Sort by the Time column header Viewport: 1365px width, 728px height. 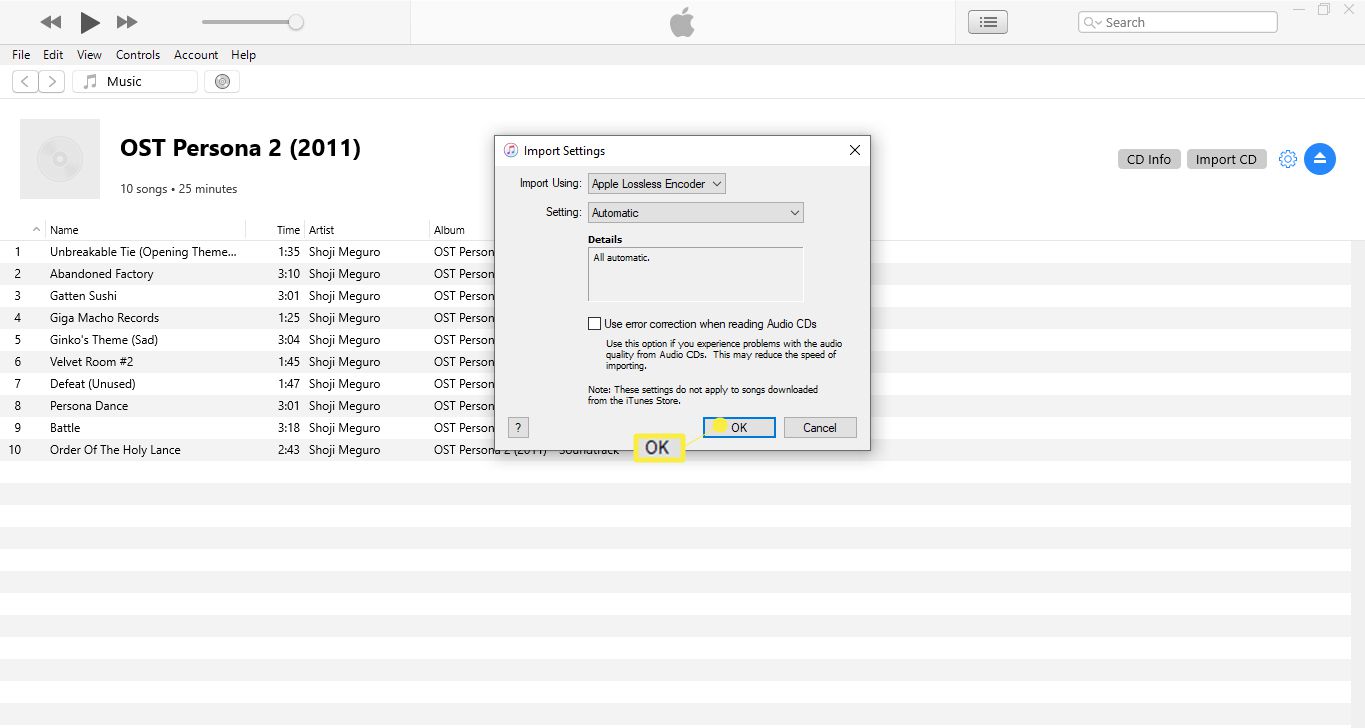pos(288,230)
